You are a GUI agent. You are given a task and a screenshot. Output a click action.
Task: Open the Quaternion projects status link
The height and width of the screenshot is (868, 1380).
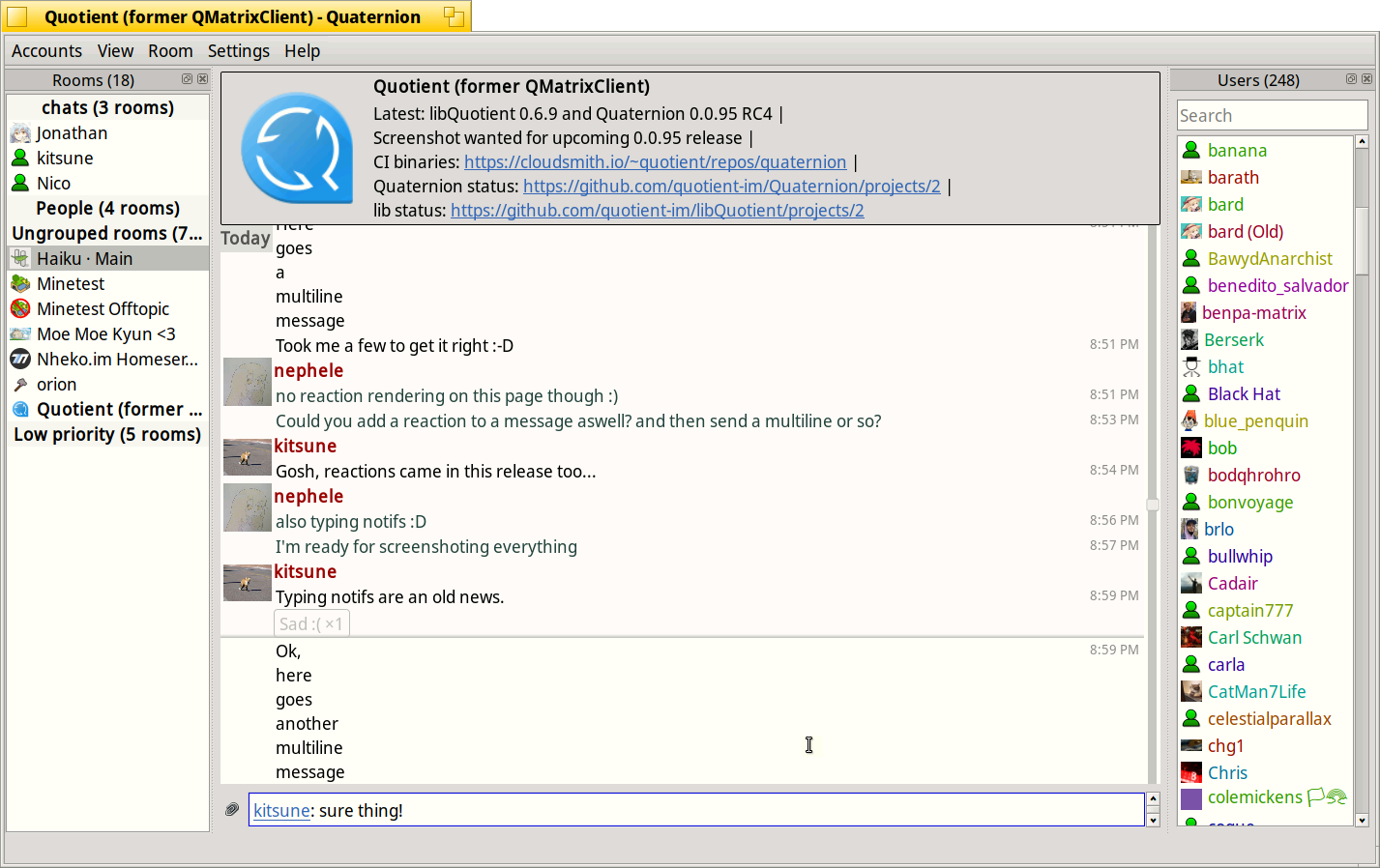(731, 187)
